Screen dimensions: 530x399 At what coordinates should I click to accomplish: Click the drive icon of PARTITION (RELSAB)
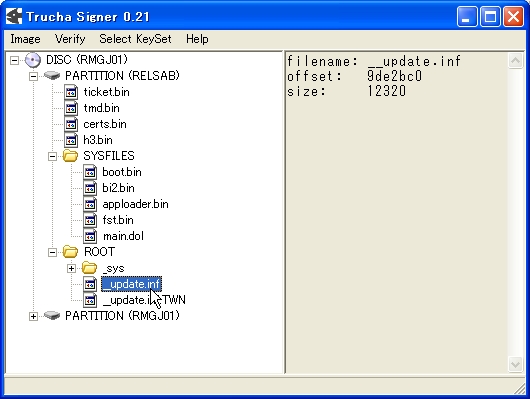pyautogui.click(x=52, y=76)
